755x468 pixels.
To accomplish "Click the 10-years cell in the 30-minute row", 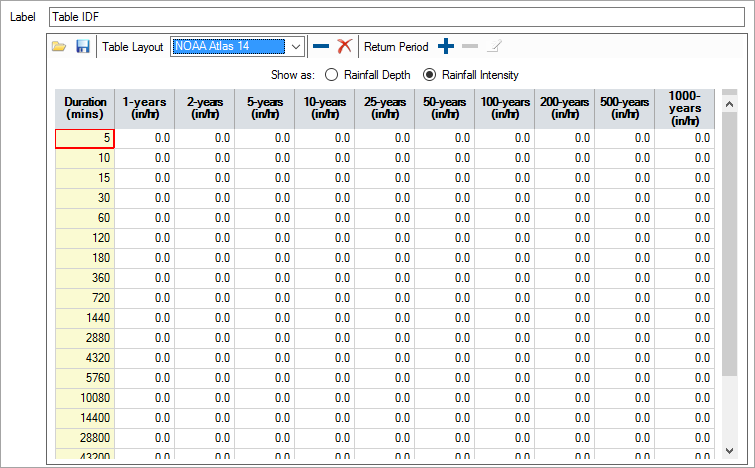I will coord(325,198).
